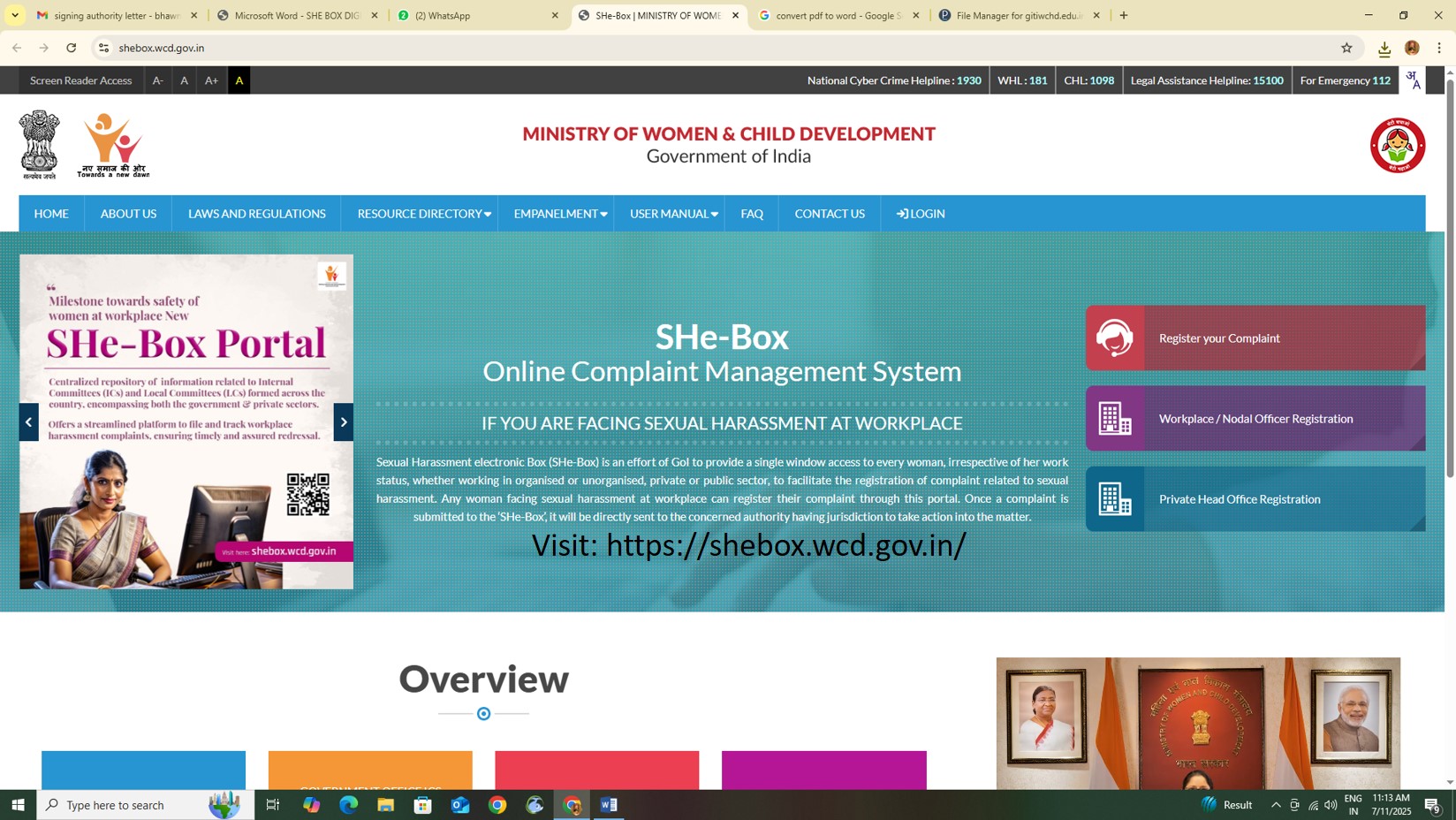The height and width of the screenshot is (820, 1456).
Task: Open the Chrome three-dot menu
Action: tap(1439, 48)
